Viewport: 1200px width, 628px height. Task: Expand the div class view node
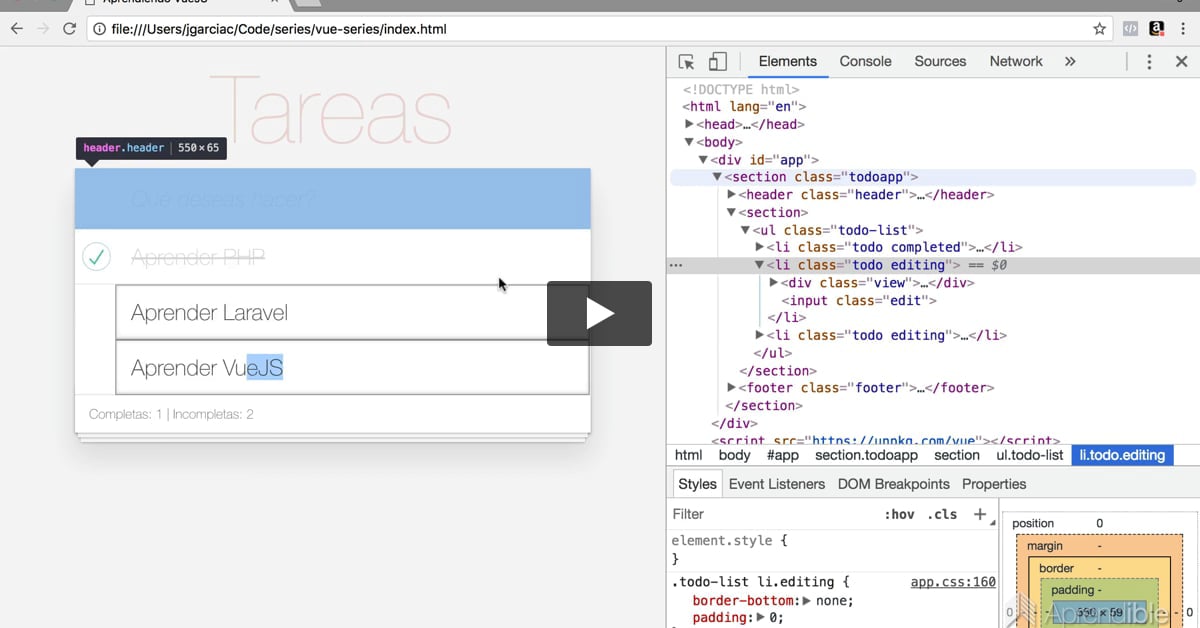[x=773, y=282]
